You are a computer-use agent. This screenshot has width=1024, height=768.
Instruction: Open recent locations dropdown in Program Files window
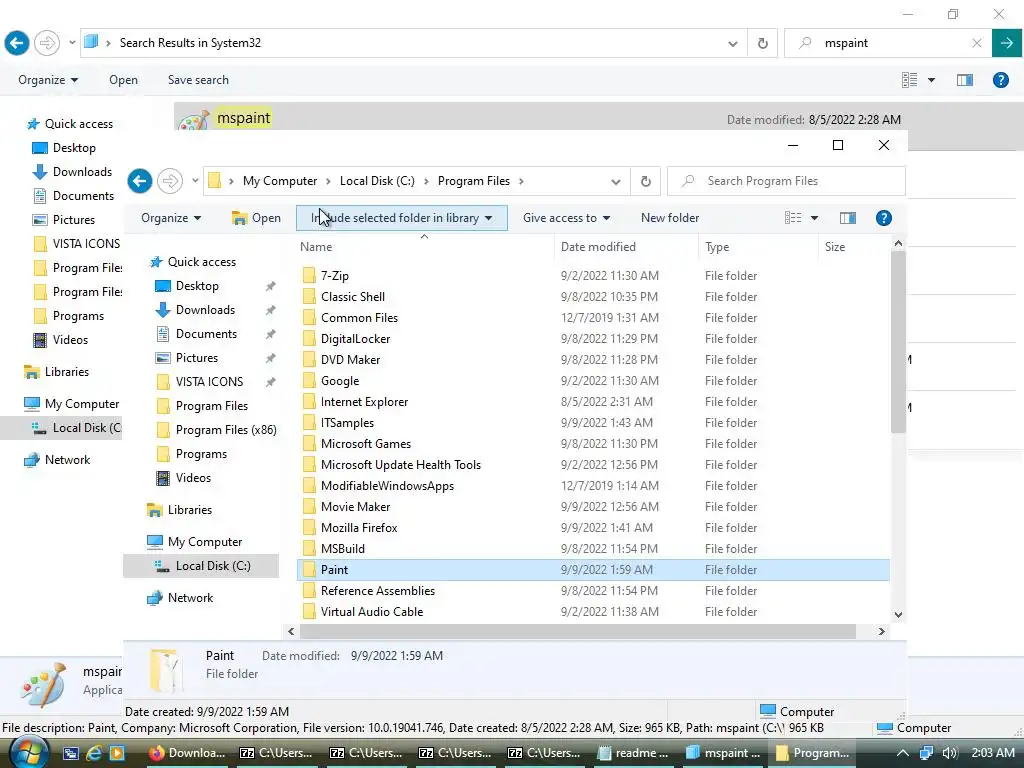coord(195,181)
